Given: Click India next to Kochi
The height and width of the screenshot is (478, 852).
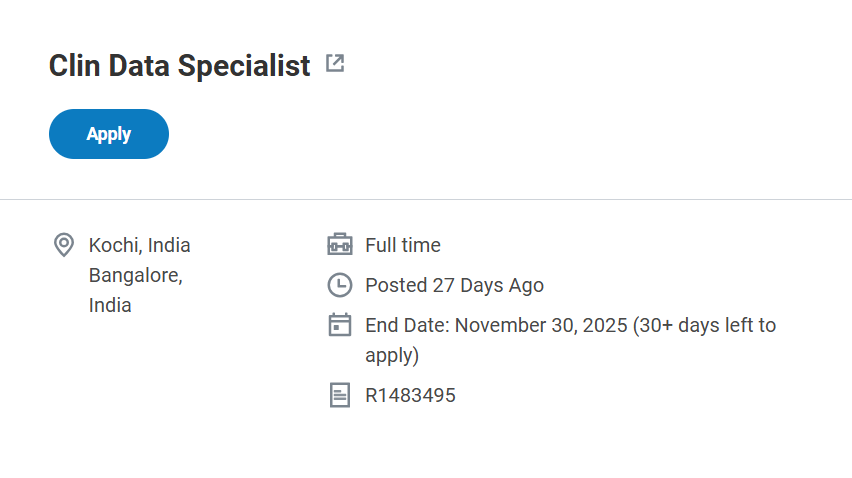Looking at the screenshot, I should [x=170, y=245].
